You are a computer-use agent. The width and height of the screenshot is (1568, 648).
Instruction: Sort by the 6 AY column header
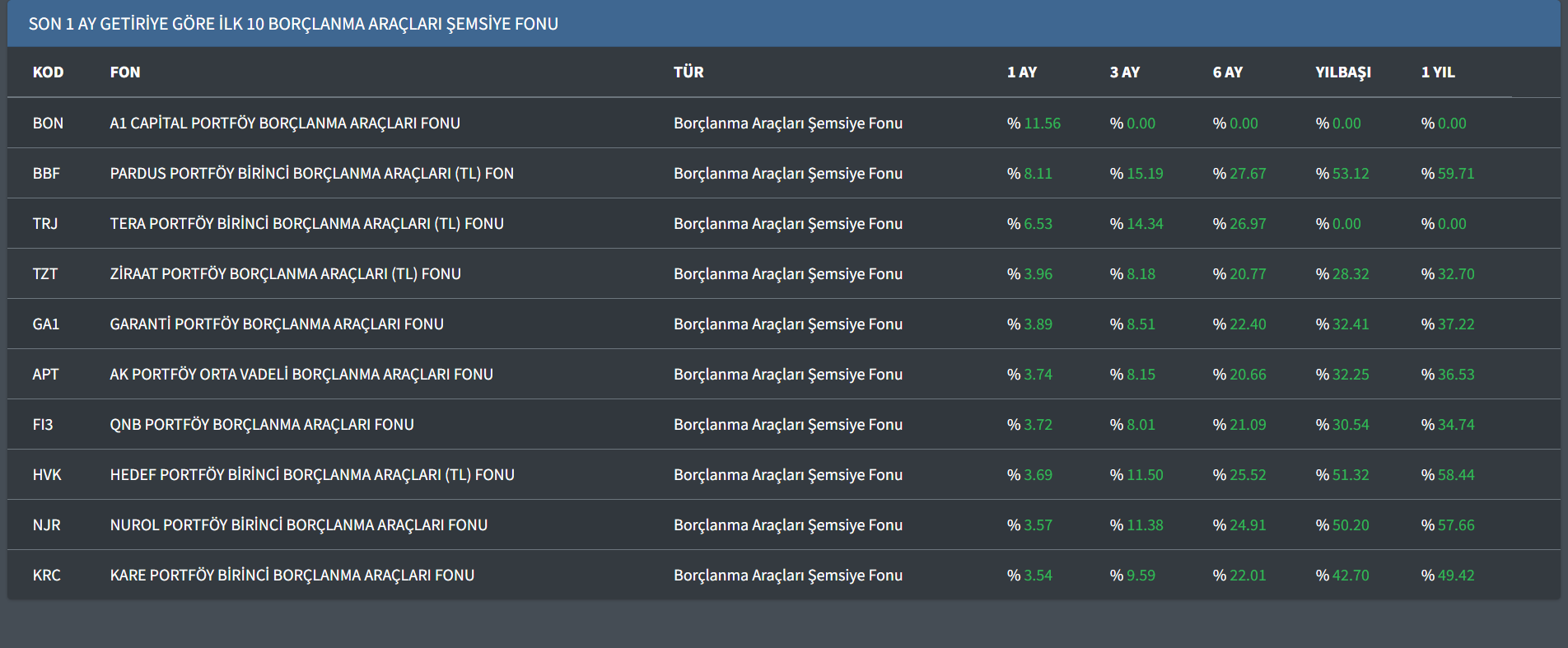coord(1228,72)
